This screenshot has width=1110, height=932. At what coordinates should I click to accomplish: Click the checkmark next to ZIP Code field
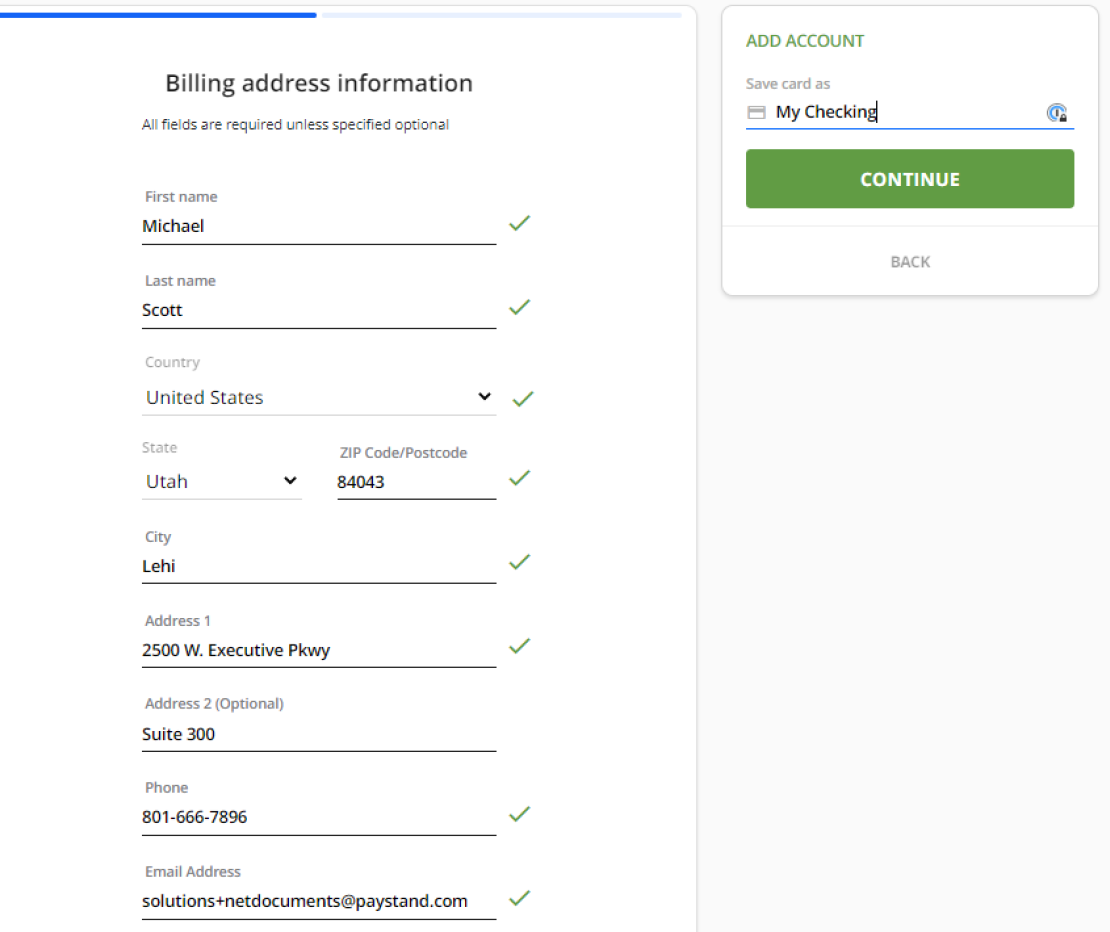coord(519,478)
